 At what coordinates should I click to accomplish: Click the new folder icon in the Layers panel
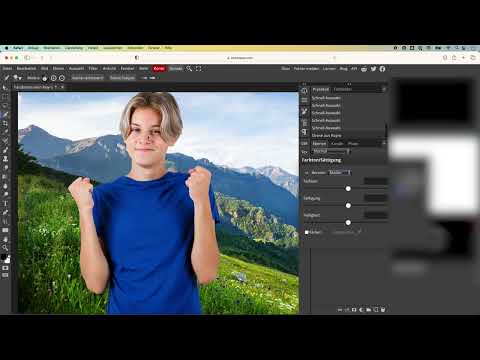coord(369,310)
